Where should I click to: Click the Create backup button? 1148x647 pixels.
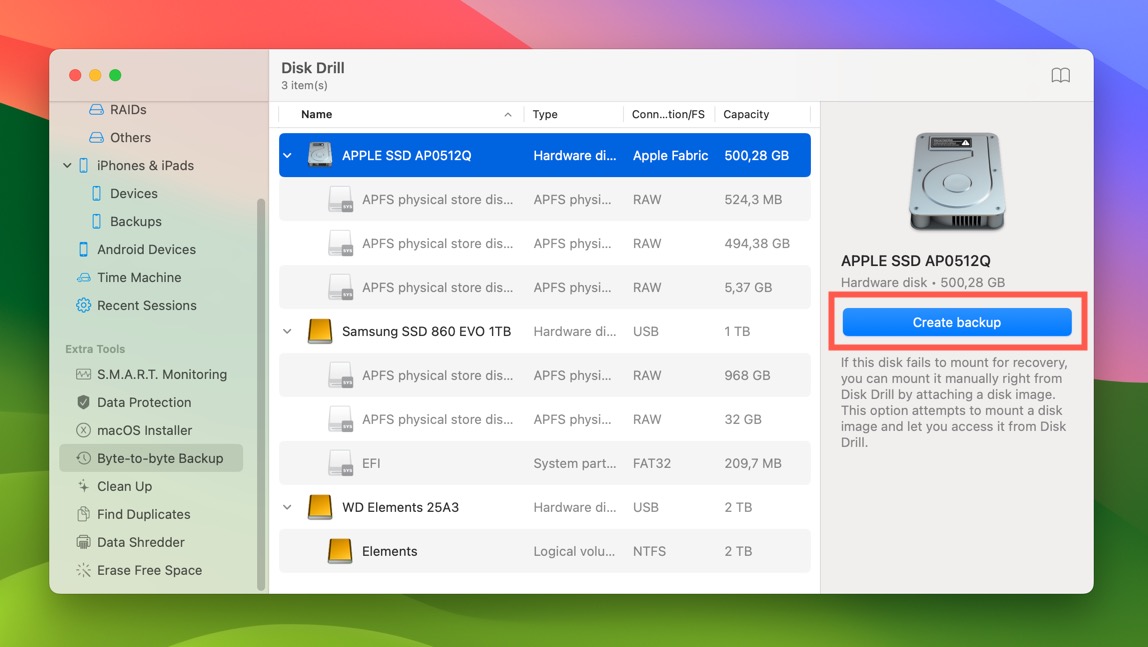point(957,322)
